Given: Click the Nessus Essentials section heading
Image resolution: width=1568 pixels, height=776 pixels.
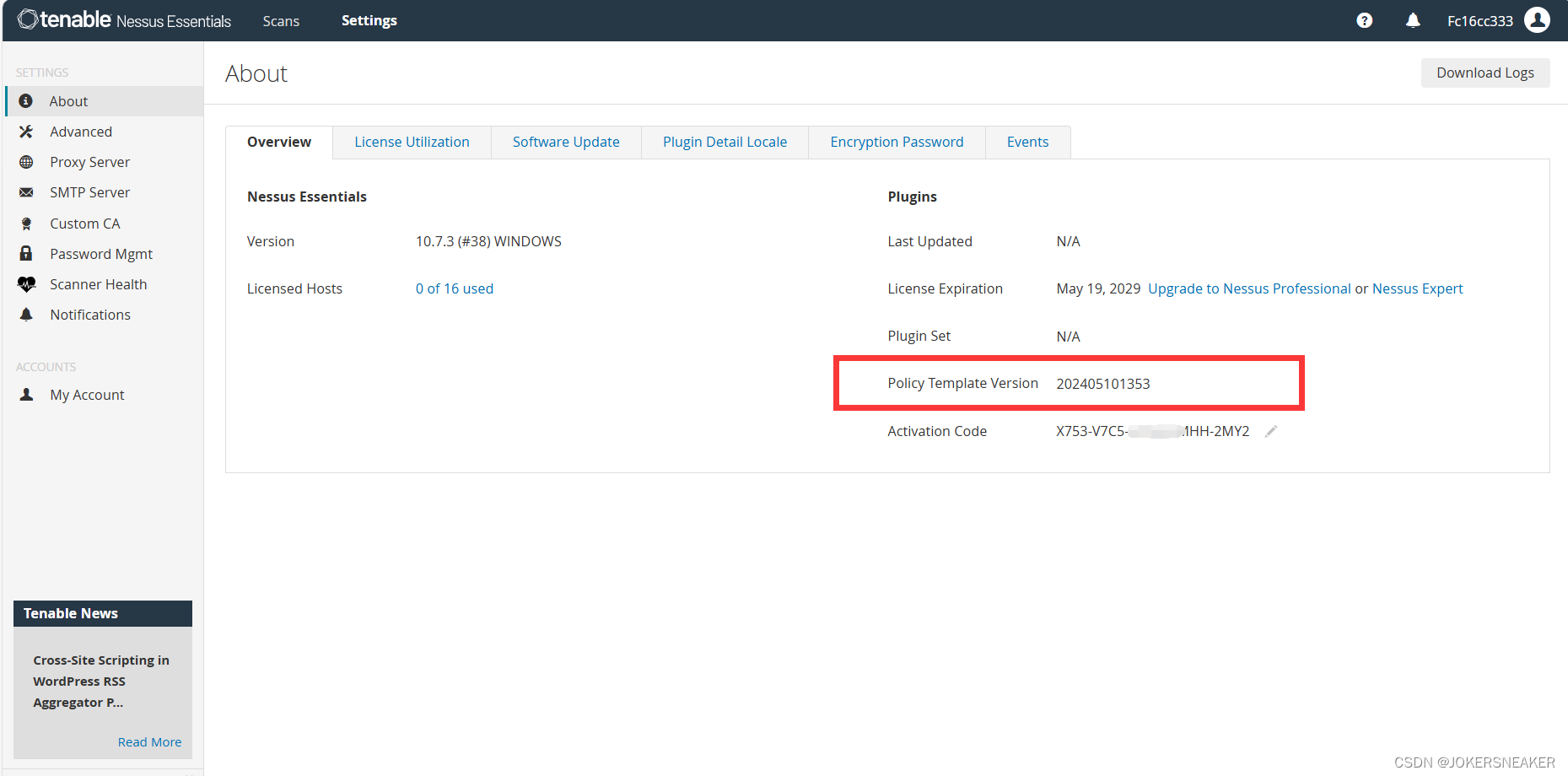Looking at the screenshot, I should 307,197.
